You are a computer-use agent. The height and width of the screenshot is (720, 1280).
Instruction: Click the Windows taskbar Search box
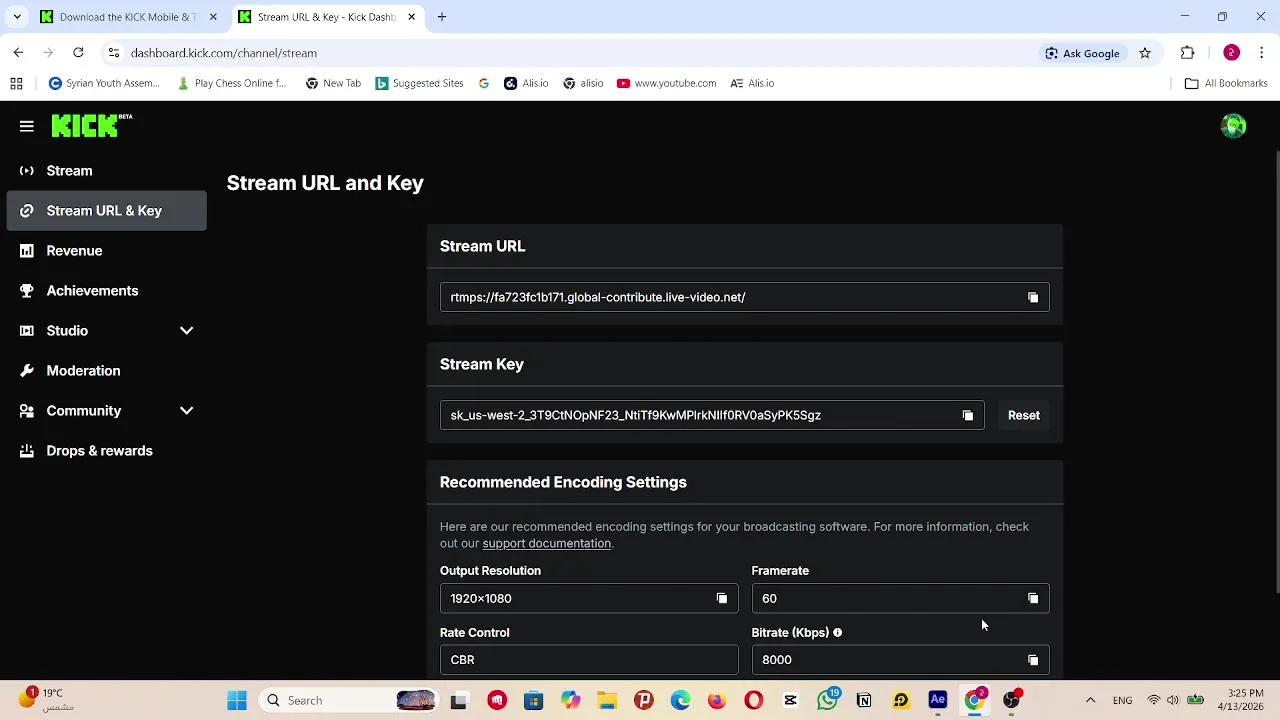(x=349, y=700)
